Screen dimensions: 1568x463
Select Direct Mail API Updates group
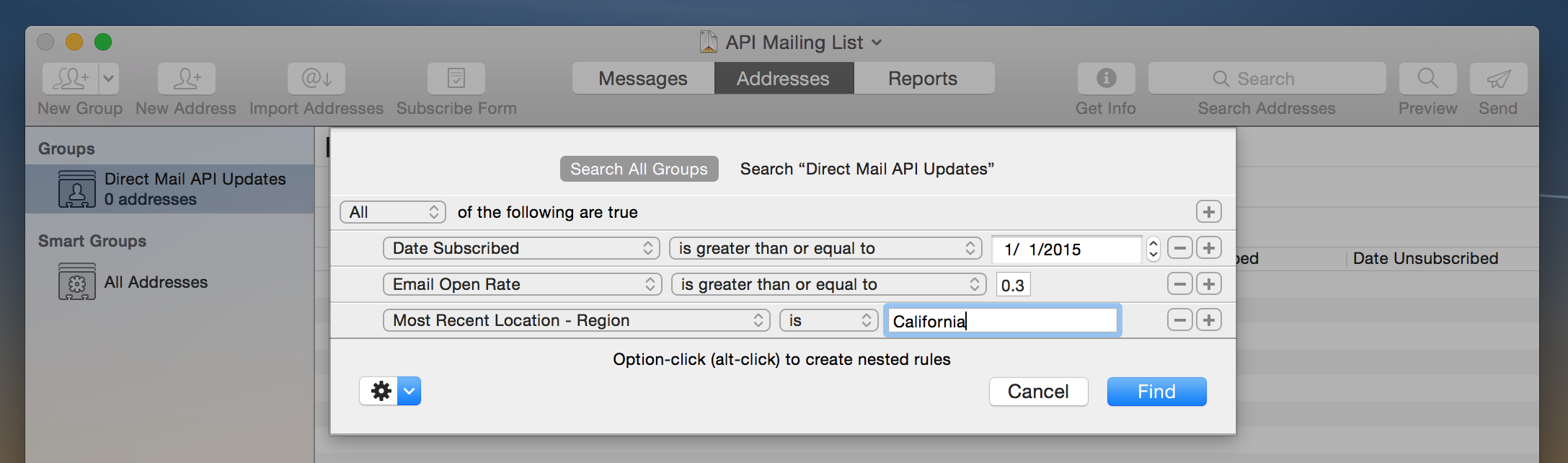coord(170,189)
